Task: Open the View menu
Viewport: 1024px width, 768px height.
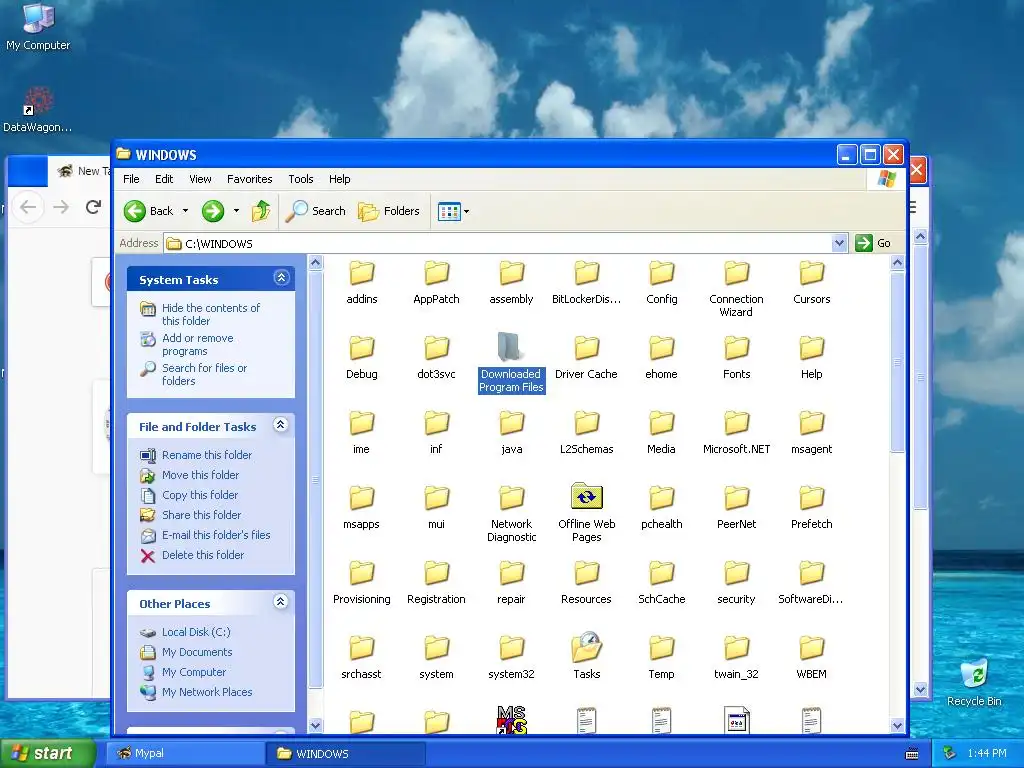Action: tap(200, 179)
